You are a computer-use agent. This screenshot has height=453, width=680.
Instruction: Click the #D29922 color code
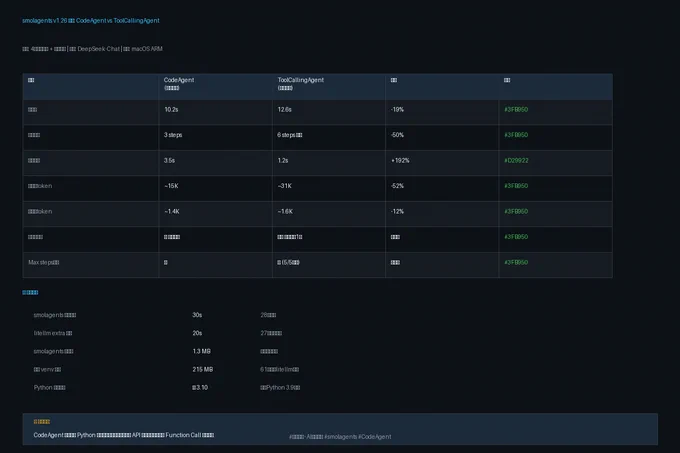pos(516,160)
